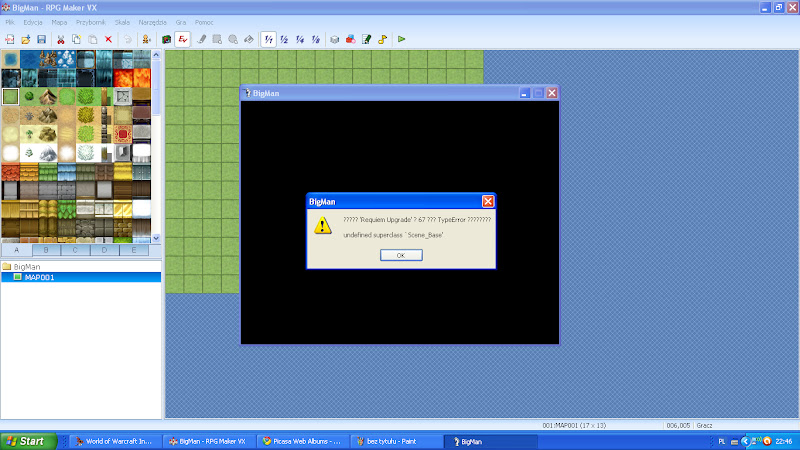Click the Undo arrow icon
Screen dimensions: 800x450
(x=128, y=39)
